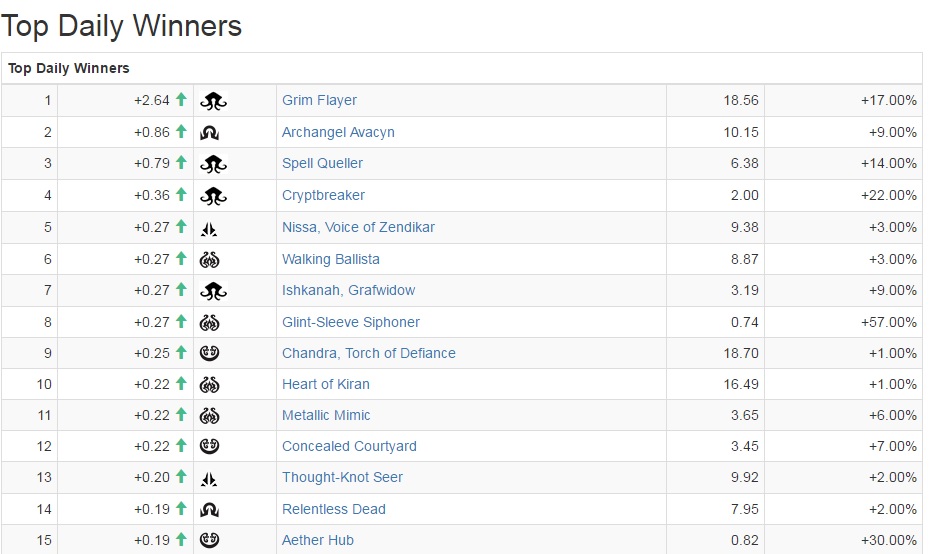Open the Concealed Courtyard link
The width and height of the screenshot is (932, 554).
tap(349, 446)
